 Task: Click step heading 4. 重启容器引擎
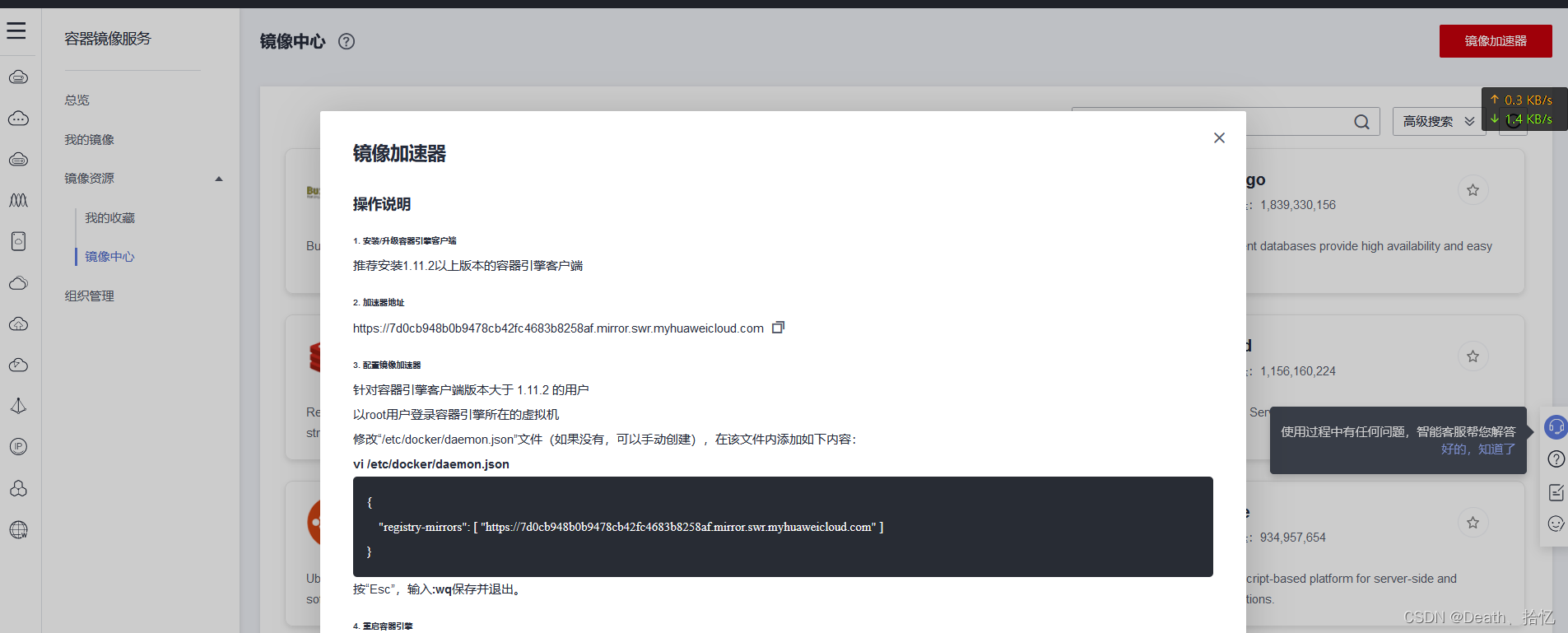[383, 626]
